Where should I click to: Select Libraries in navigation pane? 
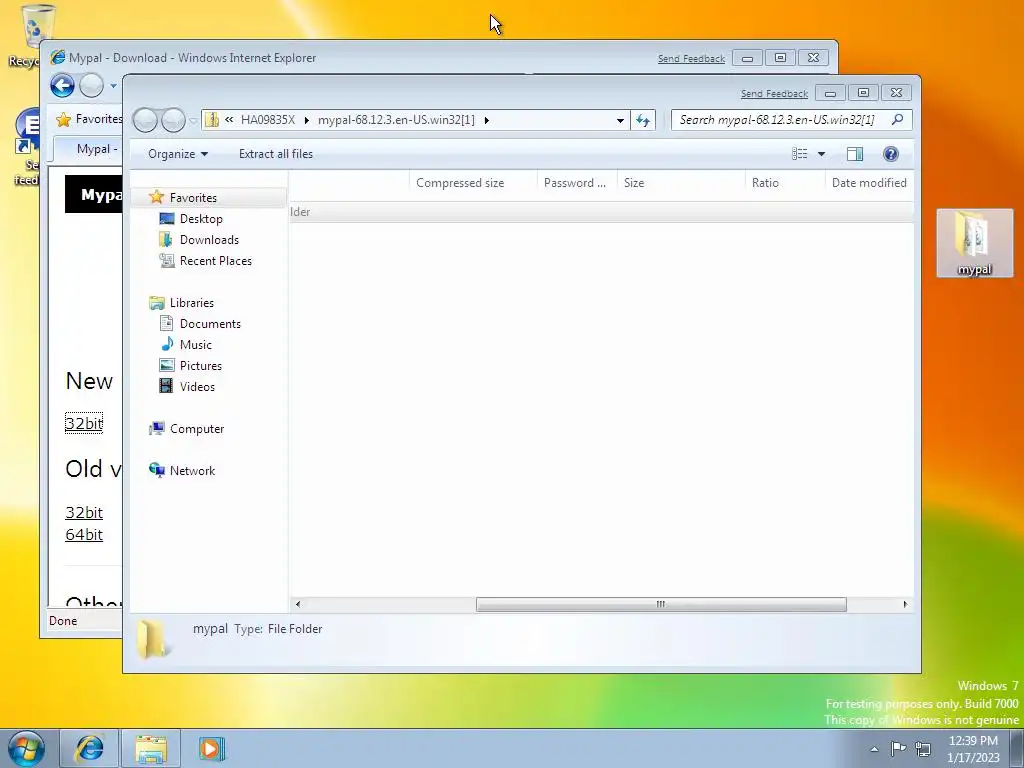pos(191,303)
